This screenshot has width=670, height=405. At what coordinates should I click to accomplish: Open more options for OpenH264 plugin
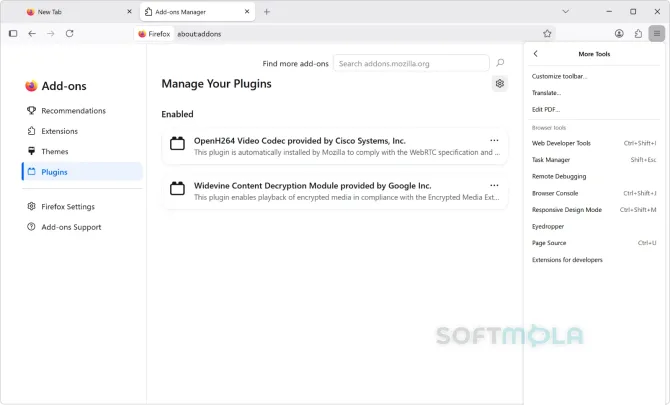(x=494, y=141)
